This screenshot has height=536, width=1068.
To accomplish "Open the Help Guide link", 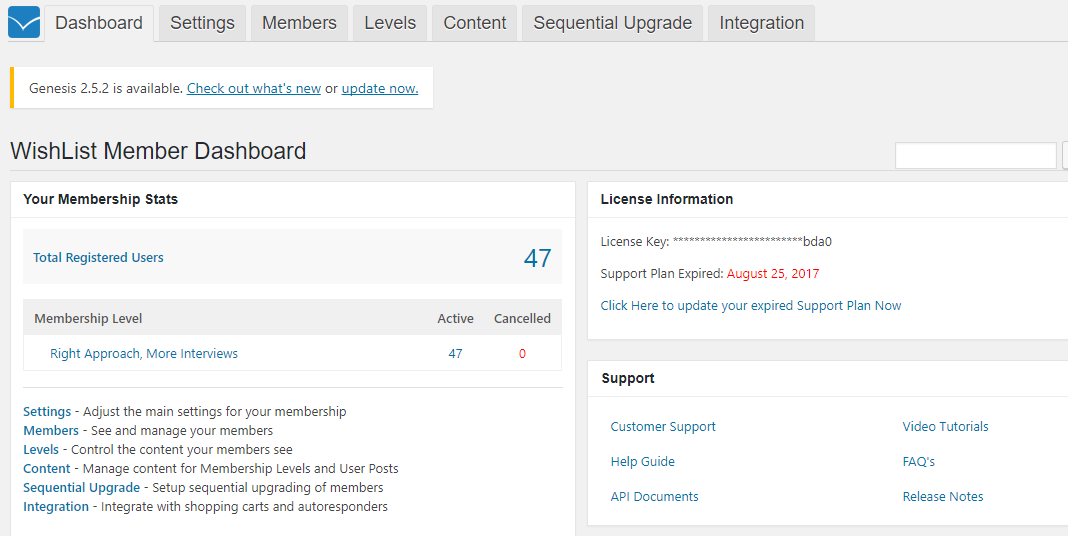I will 643,462.
